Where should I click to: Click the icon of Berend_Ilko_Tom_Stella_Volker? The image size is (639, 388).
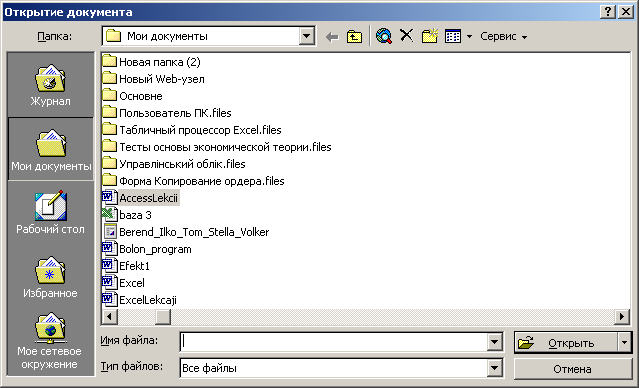pyautogui.click(x=110, y=232)
